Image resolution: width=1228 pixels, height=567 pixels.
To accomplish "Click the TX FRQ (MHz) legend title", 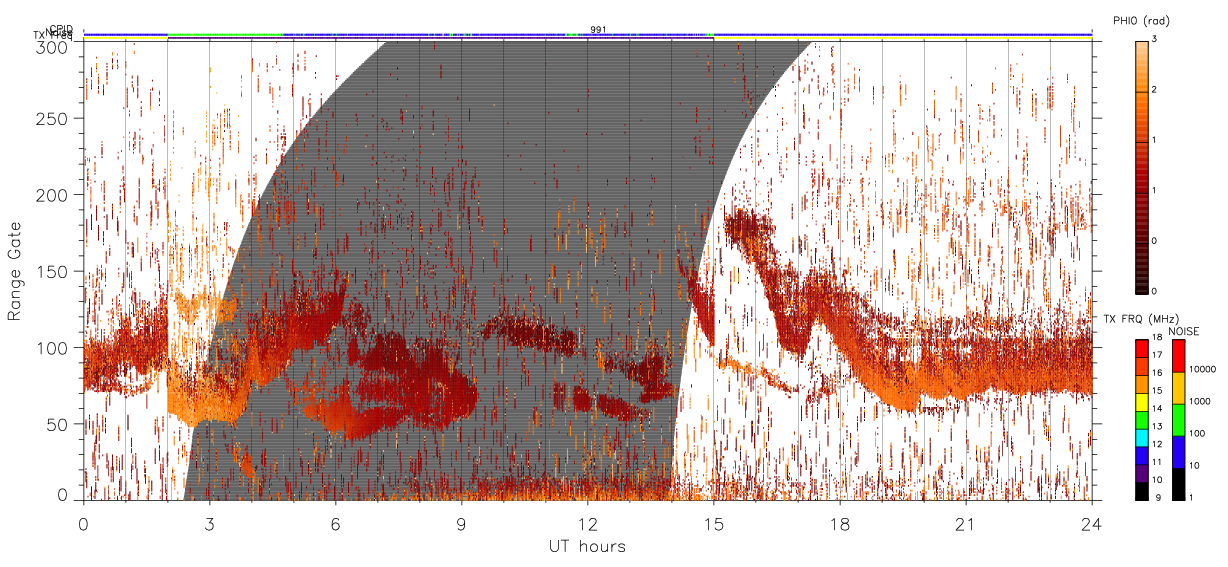I will tap(1141, 318).
